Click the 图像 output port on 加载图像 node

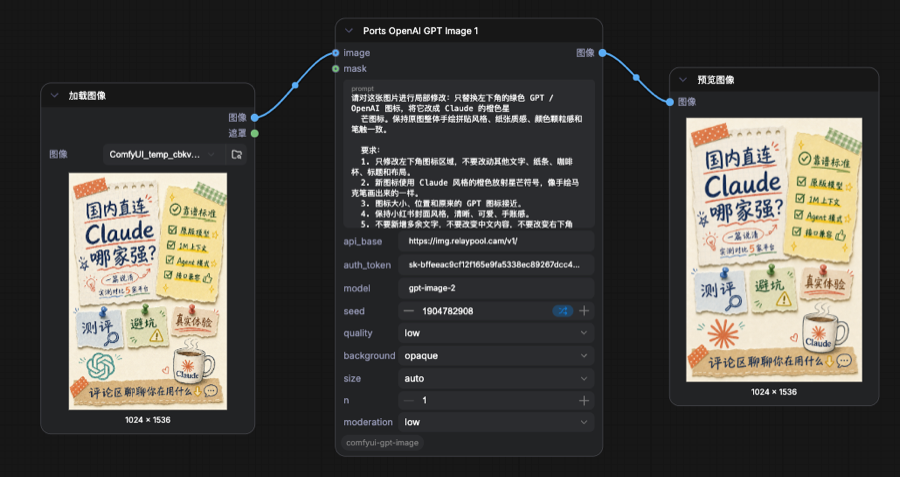(x=254, y=118)
